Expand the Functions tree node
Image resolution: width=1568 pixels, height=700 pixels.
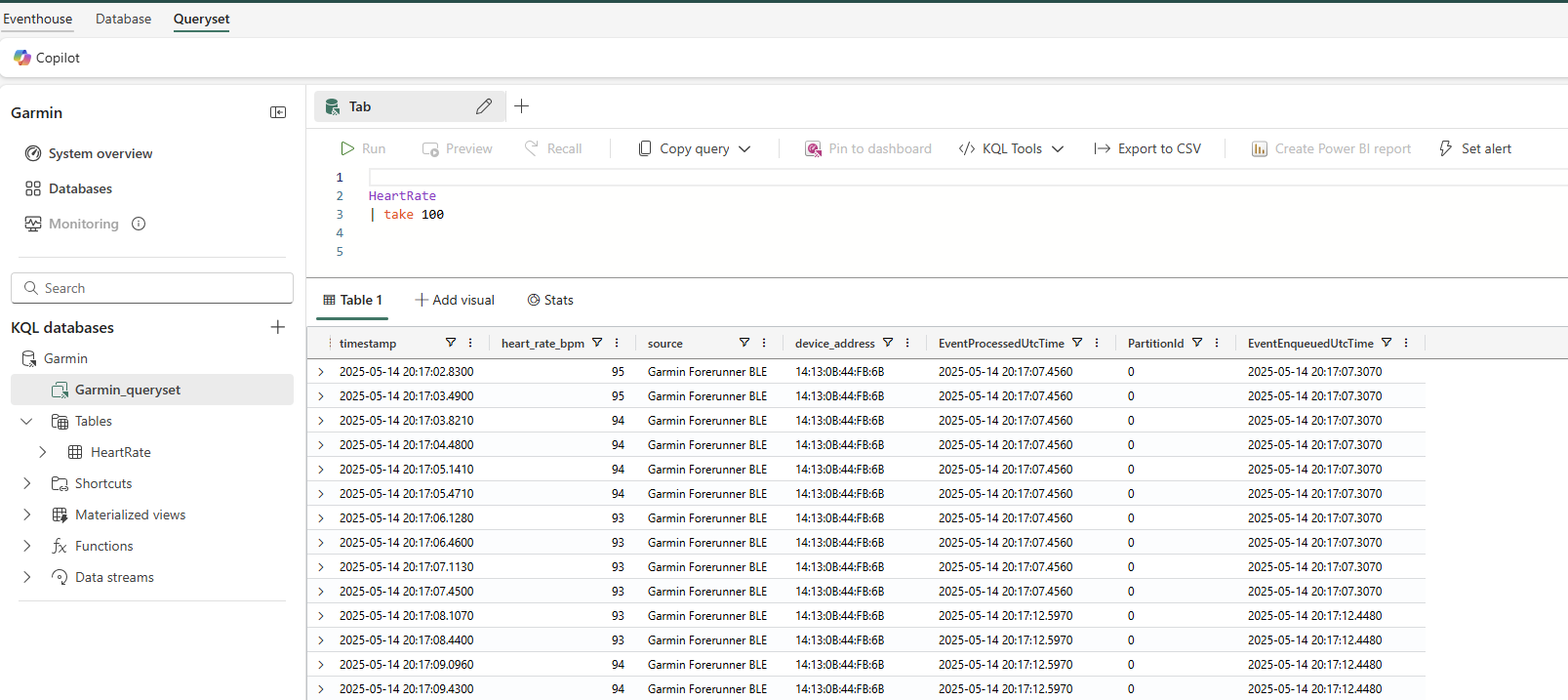(x=26, y=546)
